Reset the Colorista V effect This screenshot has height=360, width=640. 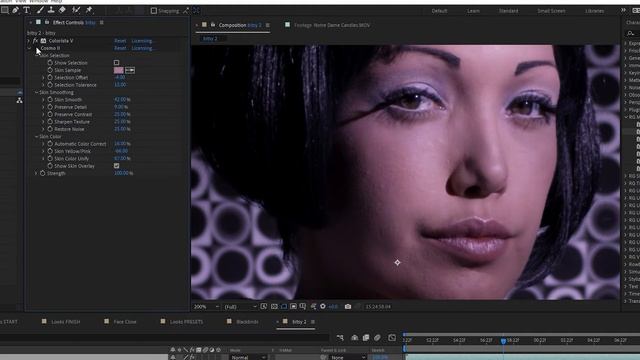click(x=120, y=41)
